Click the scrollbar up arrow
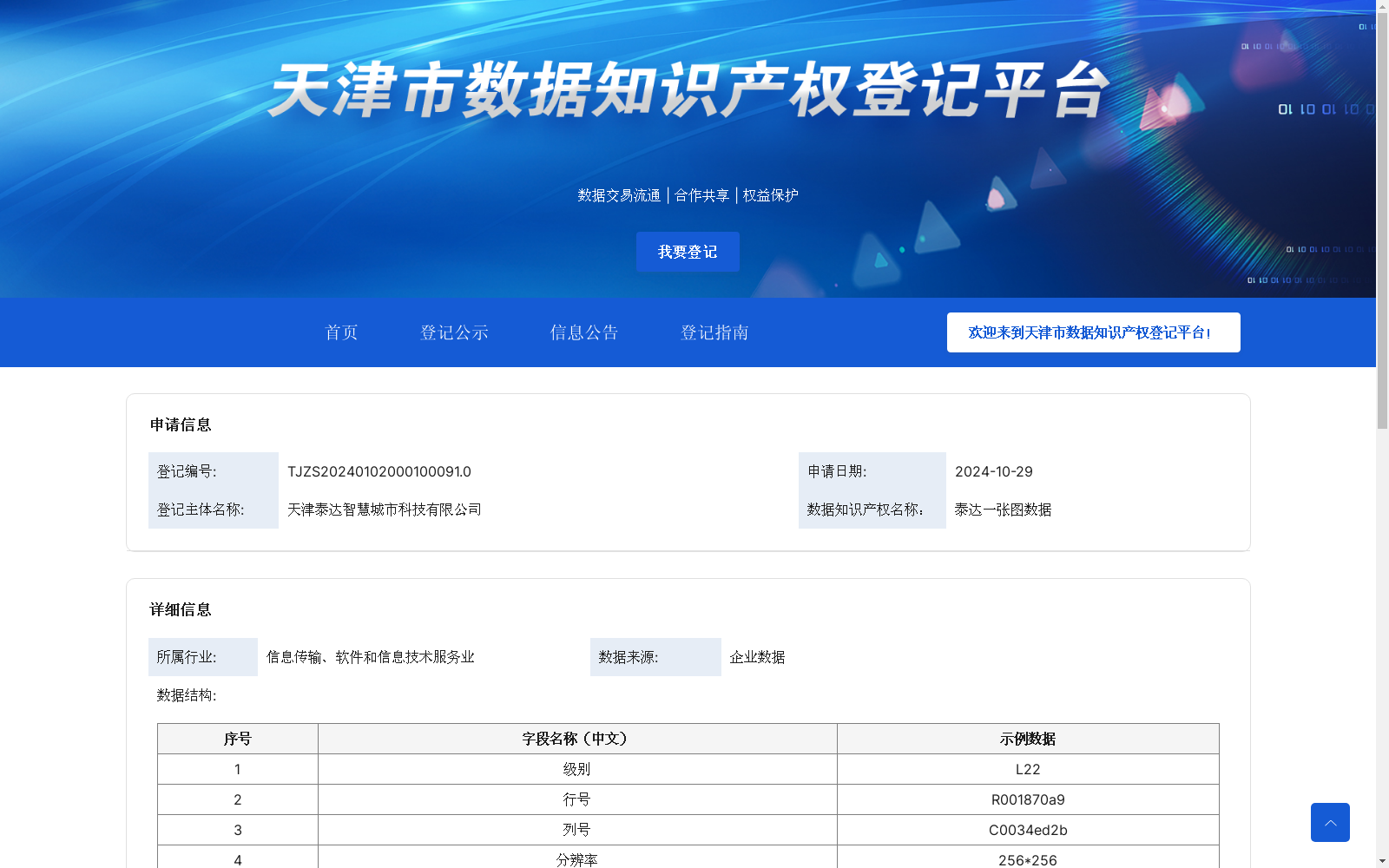This screenshot has height=868, width=1389. coord(1382,6)
